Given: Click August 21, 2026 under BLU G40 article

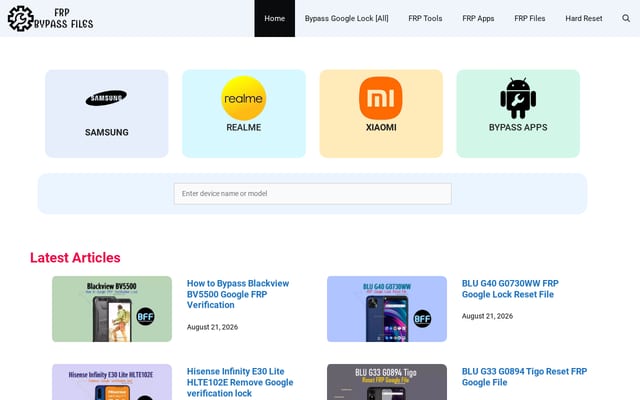Looking at the screenshot, I should (487, 316).
